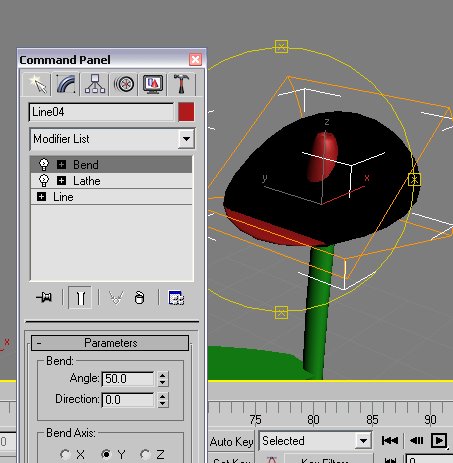Click the Make Unique icon

tap(116, 297)
